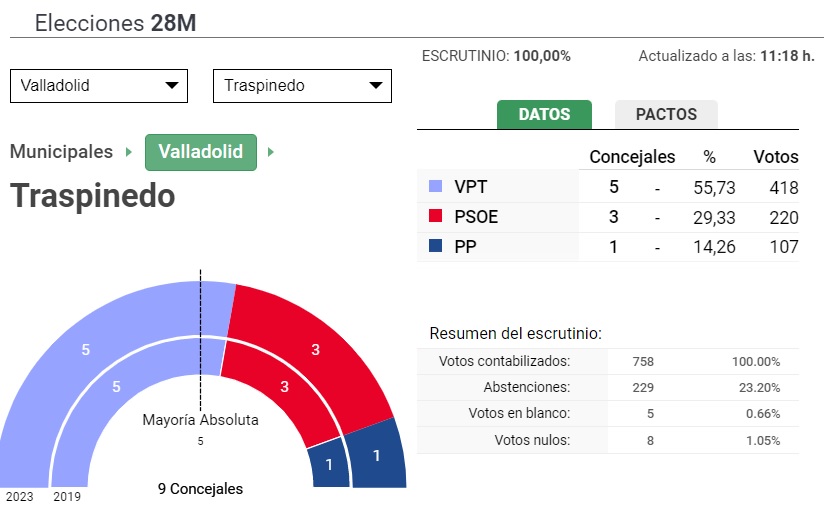835x513 pixels.
Task: Click the PSOE red color square
Action: pyautogui.click(x=435, y=216)
